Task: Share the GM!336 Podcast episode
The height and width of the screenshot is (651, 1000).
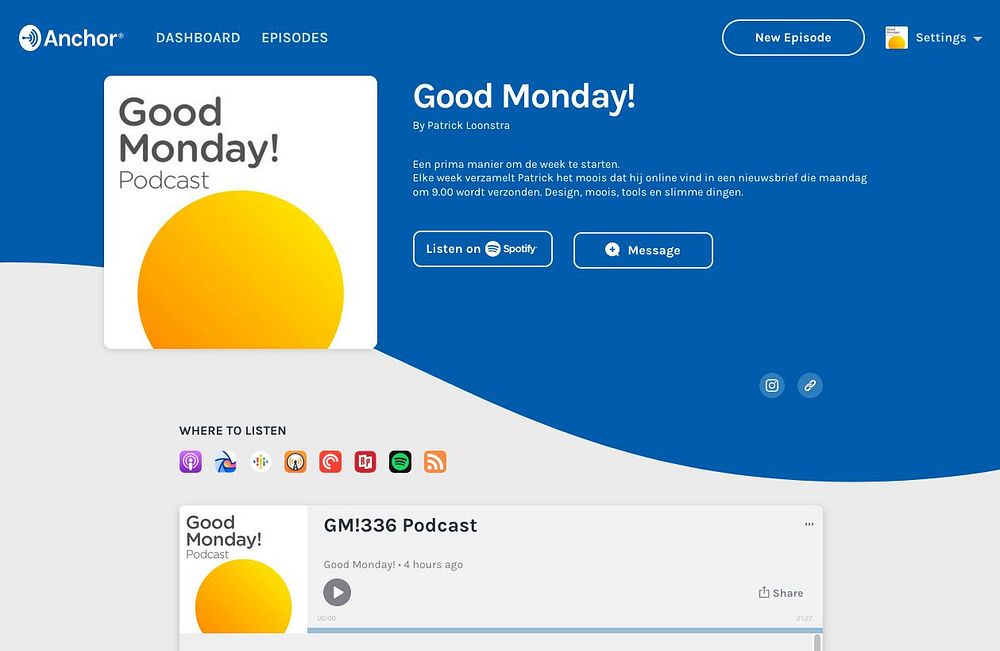Action: tap(781, 593)
